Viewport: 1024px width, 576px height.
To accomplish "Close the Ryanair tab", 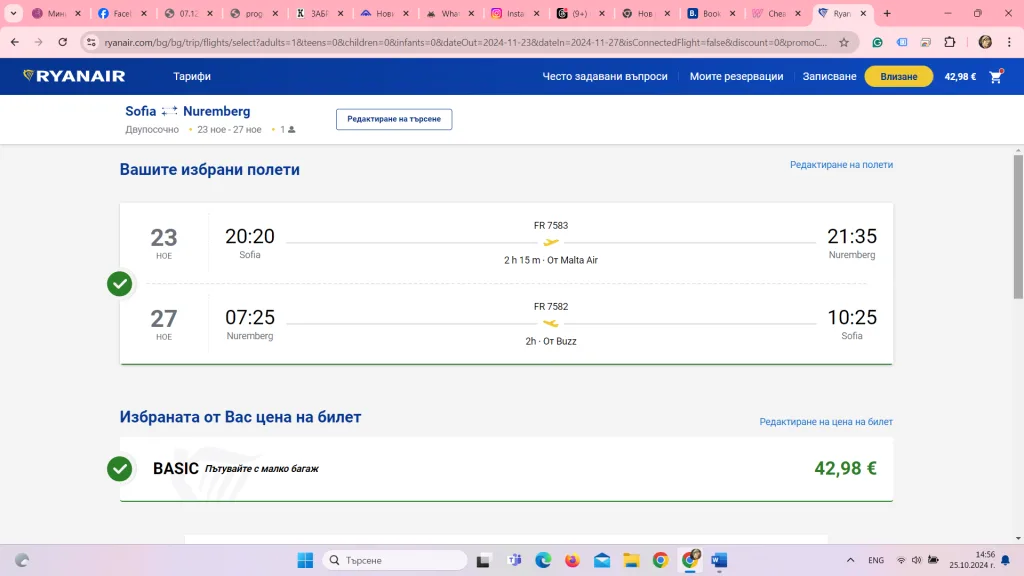I will tap(863, 13).
